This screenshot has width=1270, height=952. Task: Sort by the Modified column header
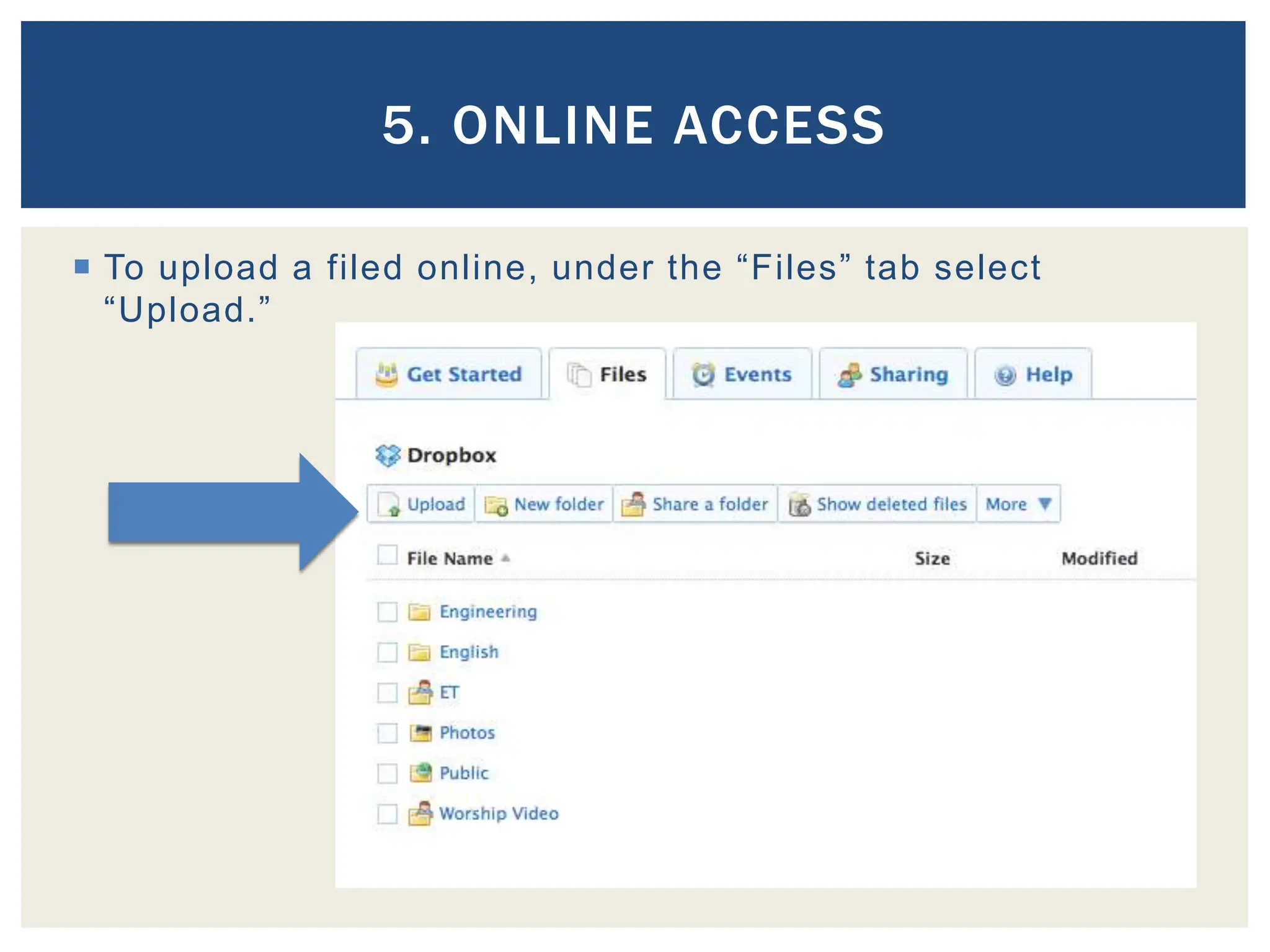click(x=1099, y=558)
